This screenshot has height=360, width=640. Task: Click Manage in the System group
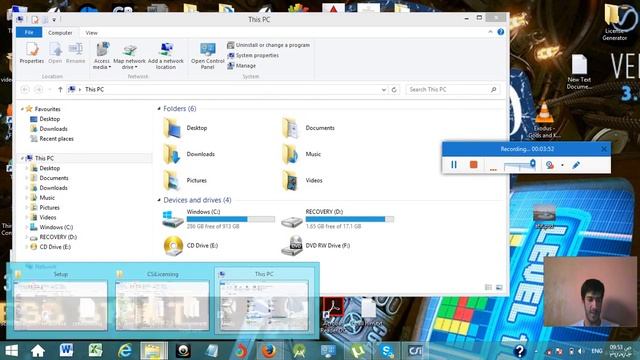(x=242, y=66)
